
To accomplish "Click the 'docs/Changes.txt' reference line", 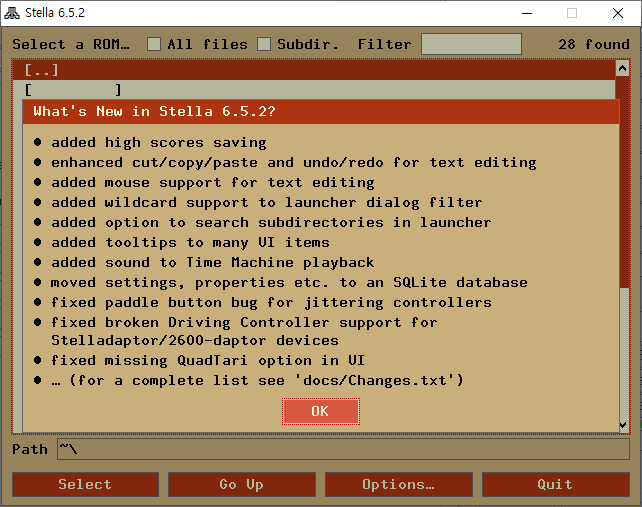I will pyautogui.click(x=257, y=380).
